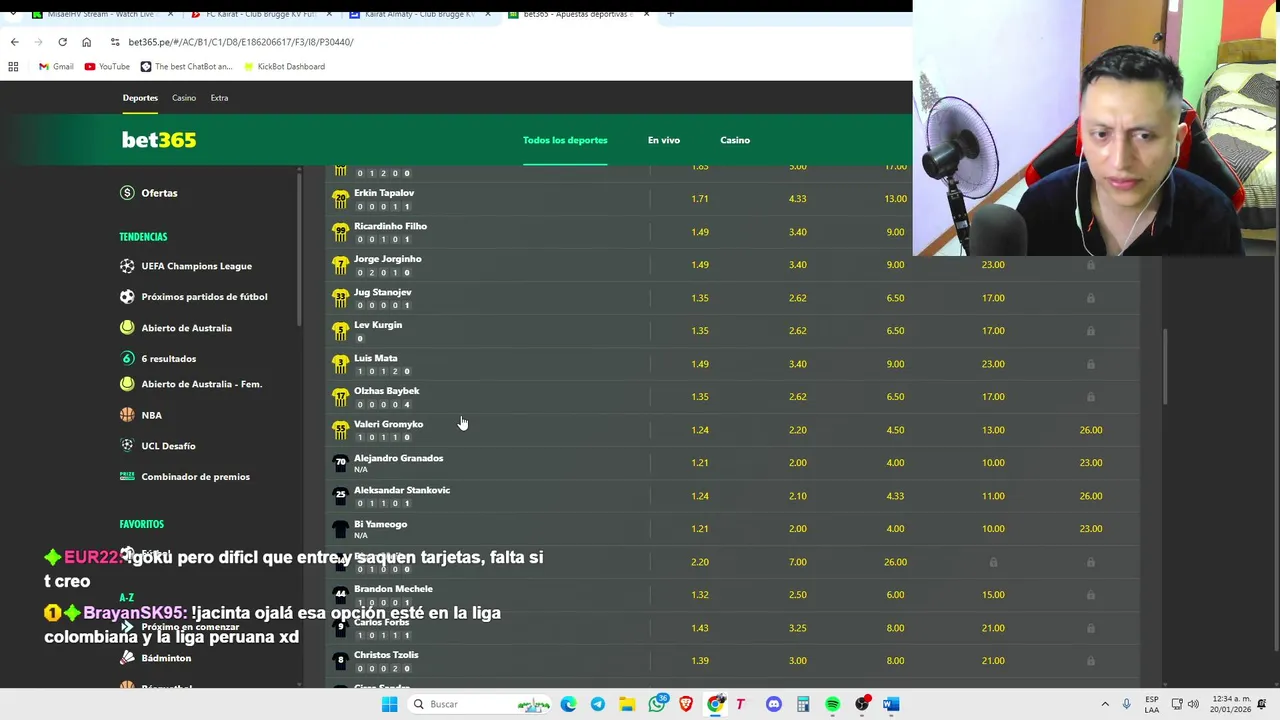The image size is (1280, 720).
Task: Open Discord from the taskbar
Action: pos(773,704)
